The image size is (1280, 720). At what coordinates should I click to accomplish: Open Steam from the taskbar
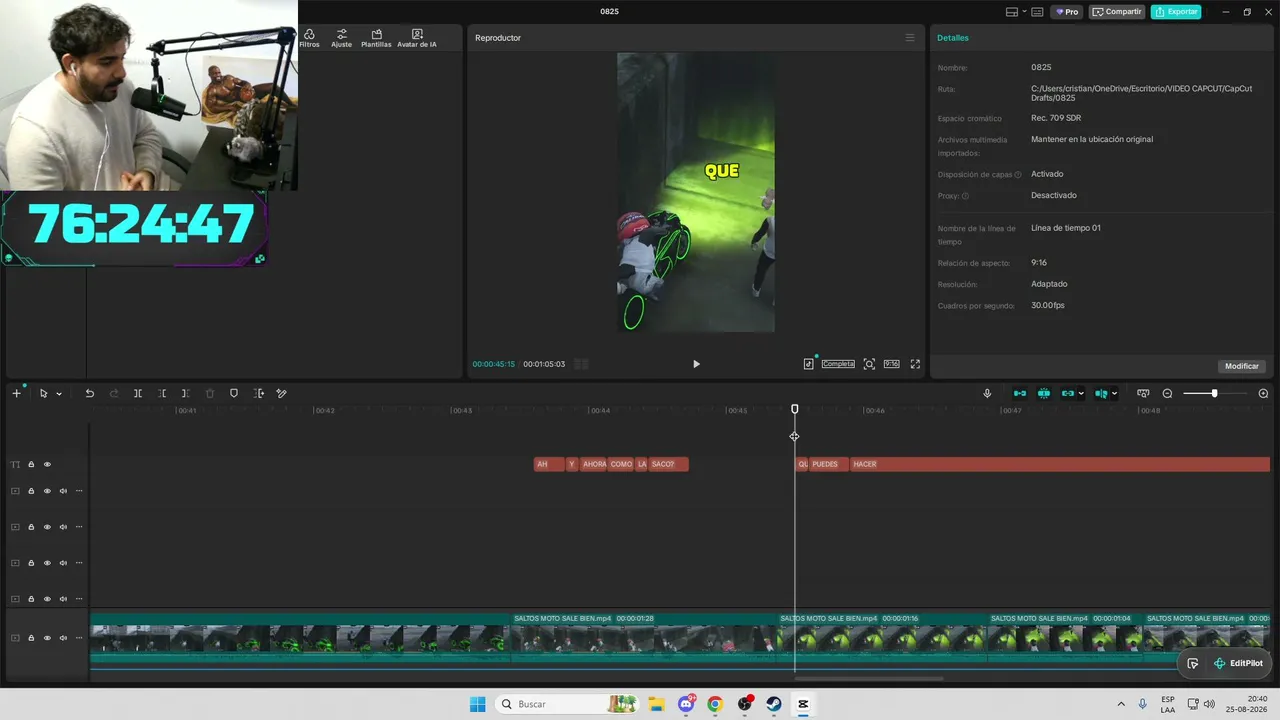(774, 704)
